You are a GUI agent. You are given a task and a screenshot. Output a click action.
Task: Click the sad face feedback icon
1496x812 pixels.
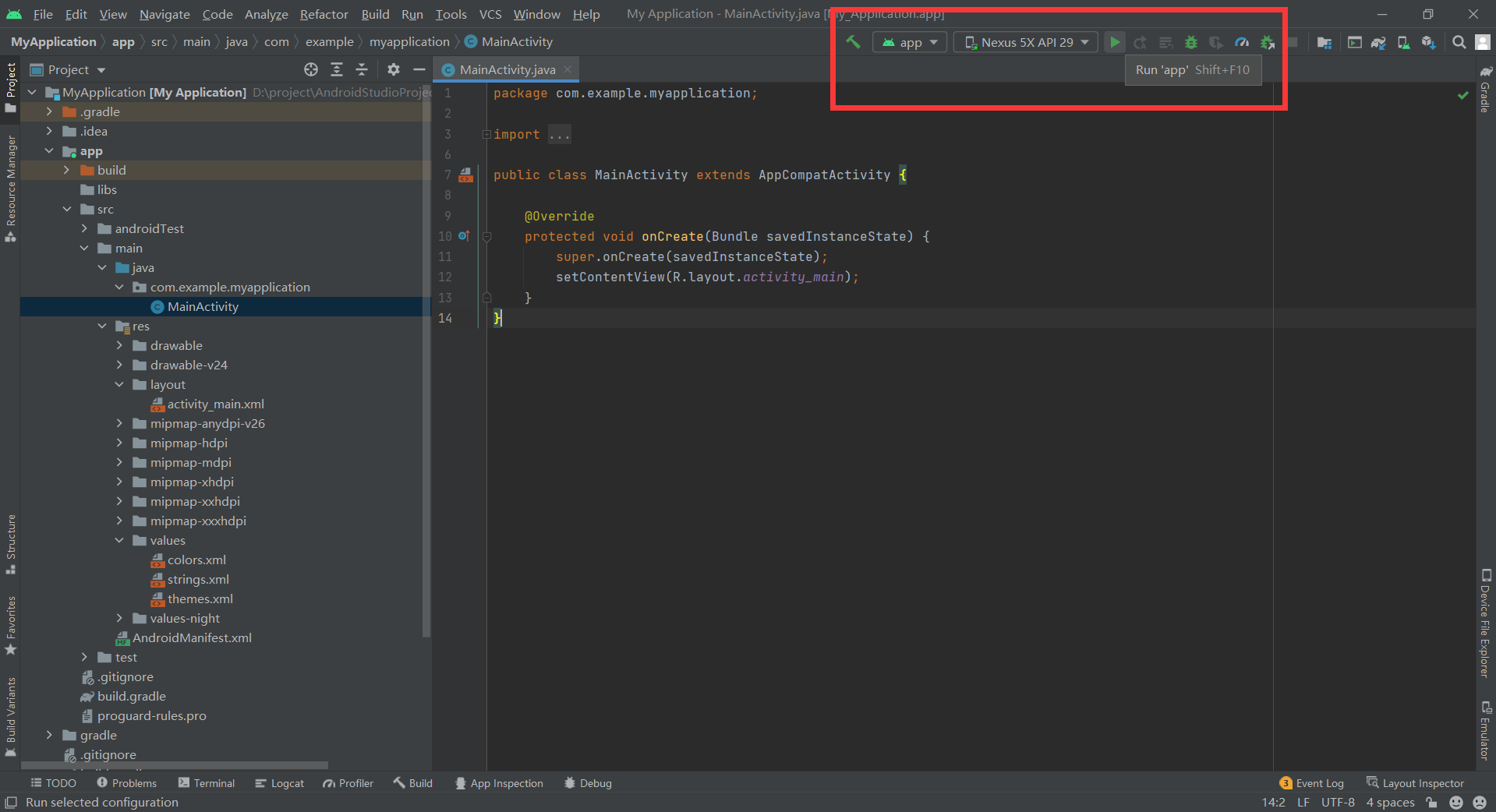tap(1480, 802)
